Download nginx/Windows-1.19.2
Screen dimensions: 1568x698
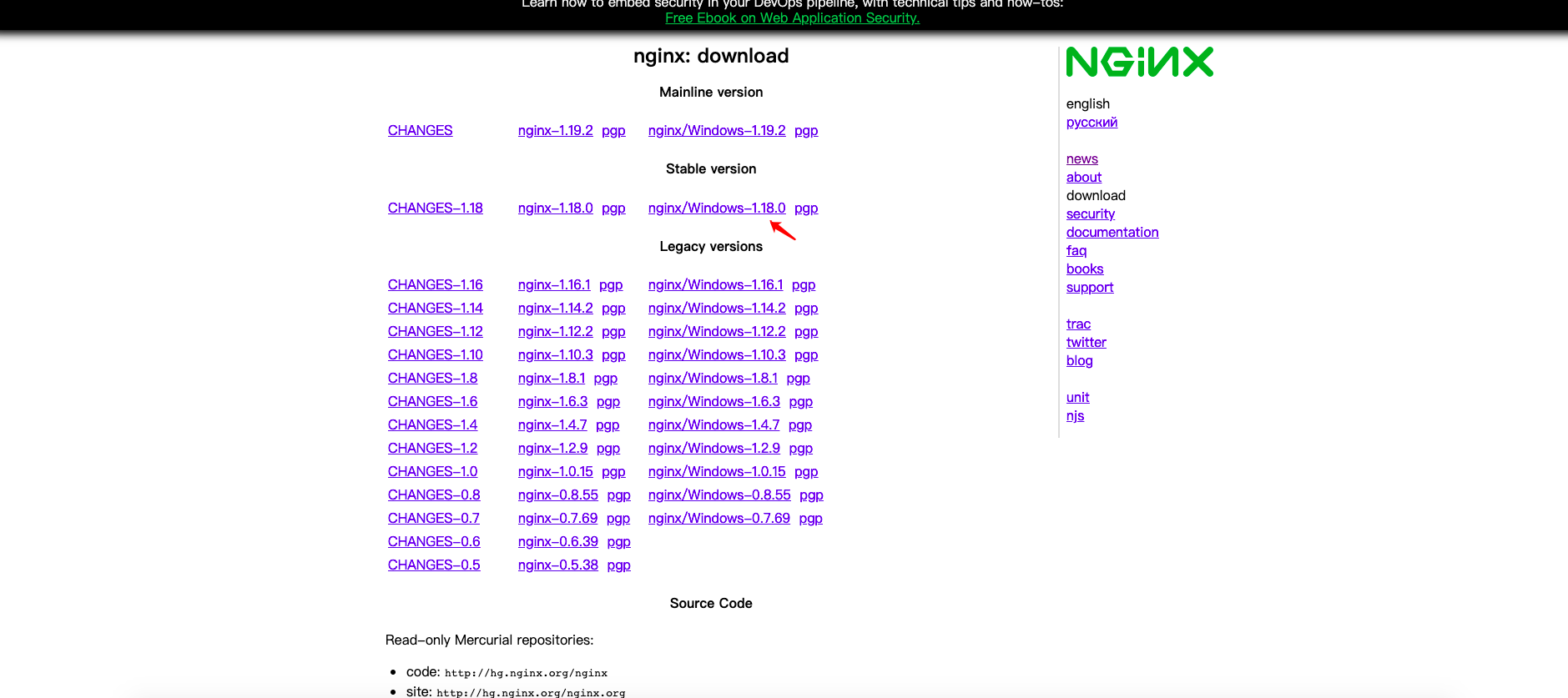click(x=717, y=131)
